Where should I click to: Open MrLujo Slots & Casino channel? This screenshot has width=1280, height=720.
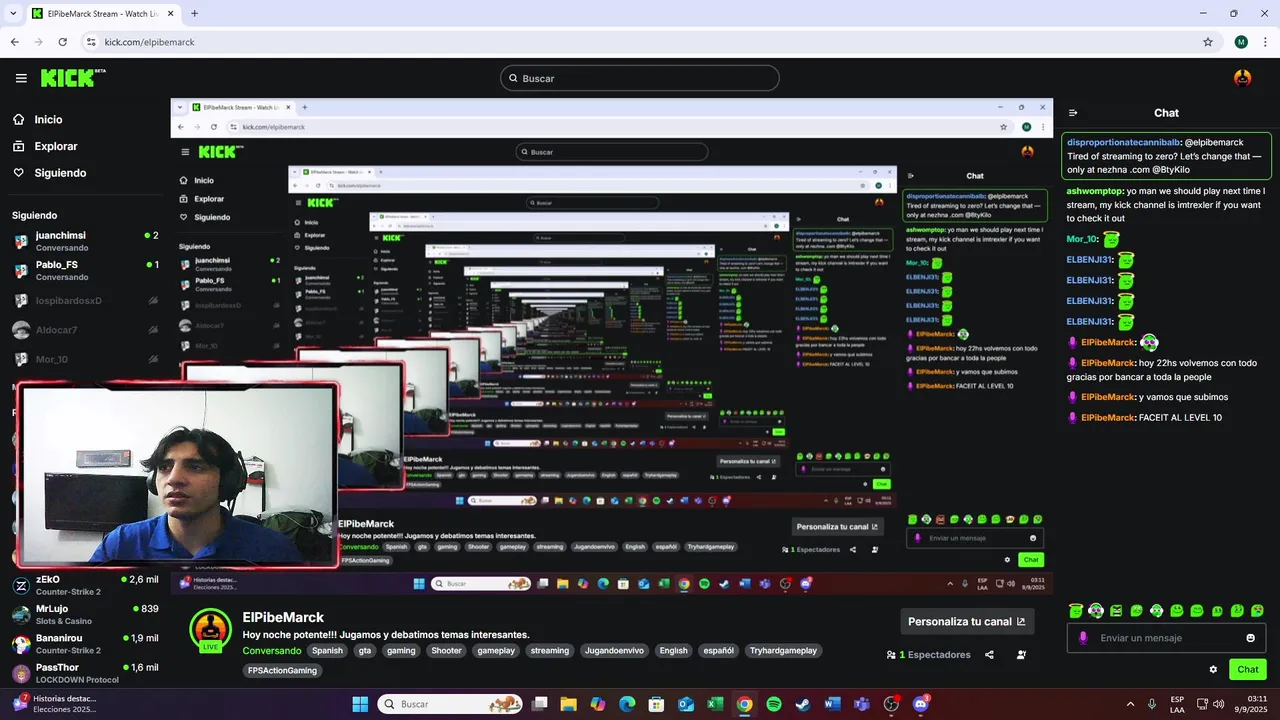tap(84, 614)
